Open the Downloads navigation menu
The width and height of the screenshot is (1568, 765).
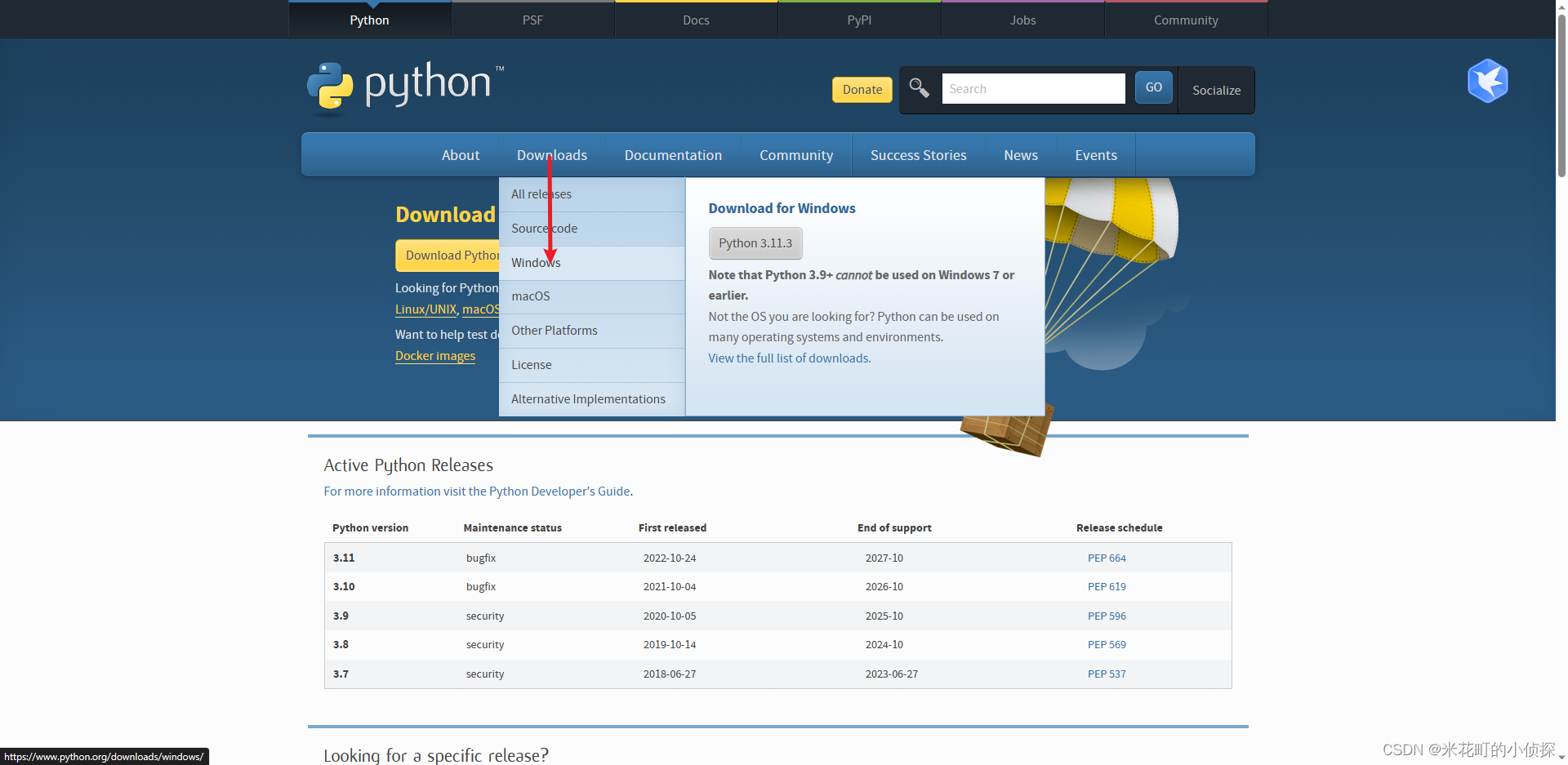[552, 155]
